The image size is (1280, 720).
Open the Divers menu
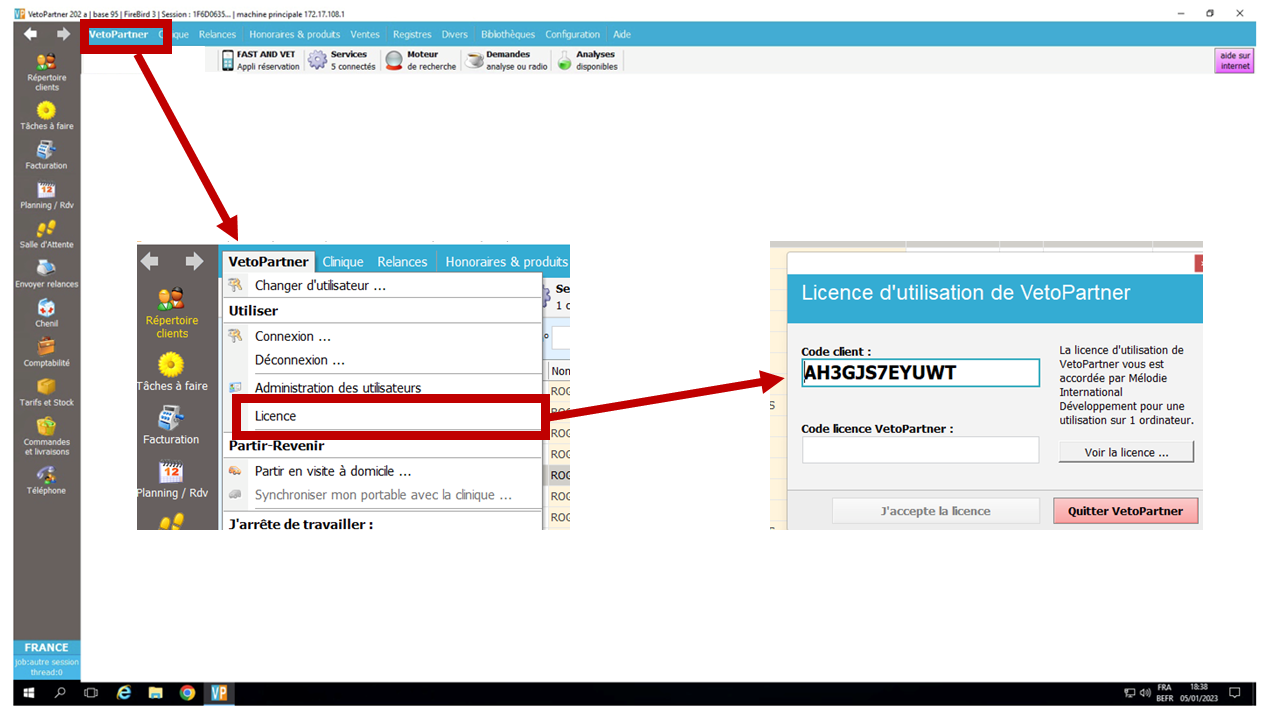[x=454, y=34]
